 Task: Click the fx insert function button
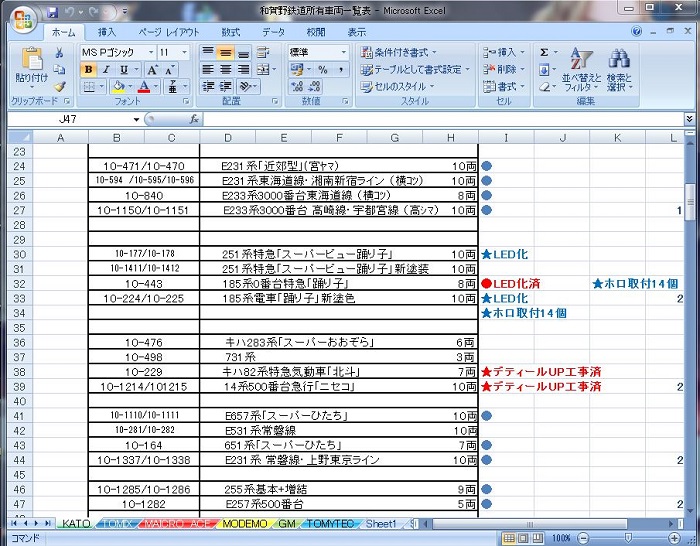pos(194,119)
